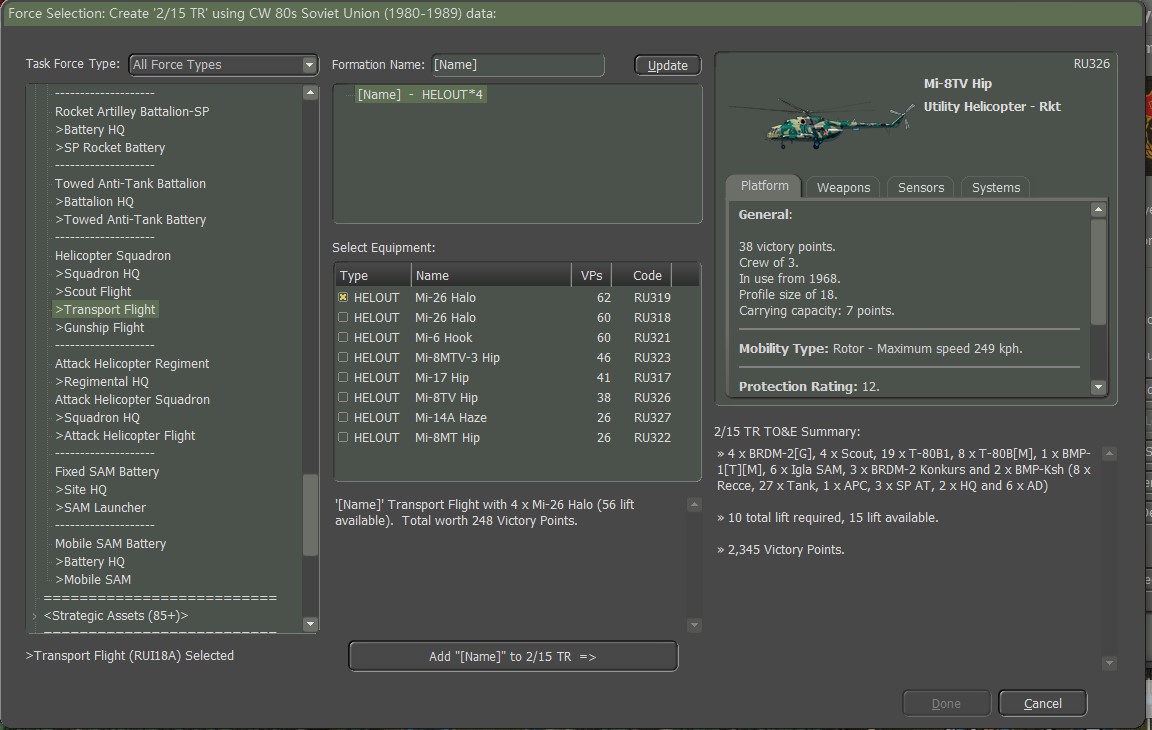Screen dimensions: 1152x730
Task: Select [Name] - HELOUT*4 formation entry
Action: tap(420, 95)
